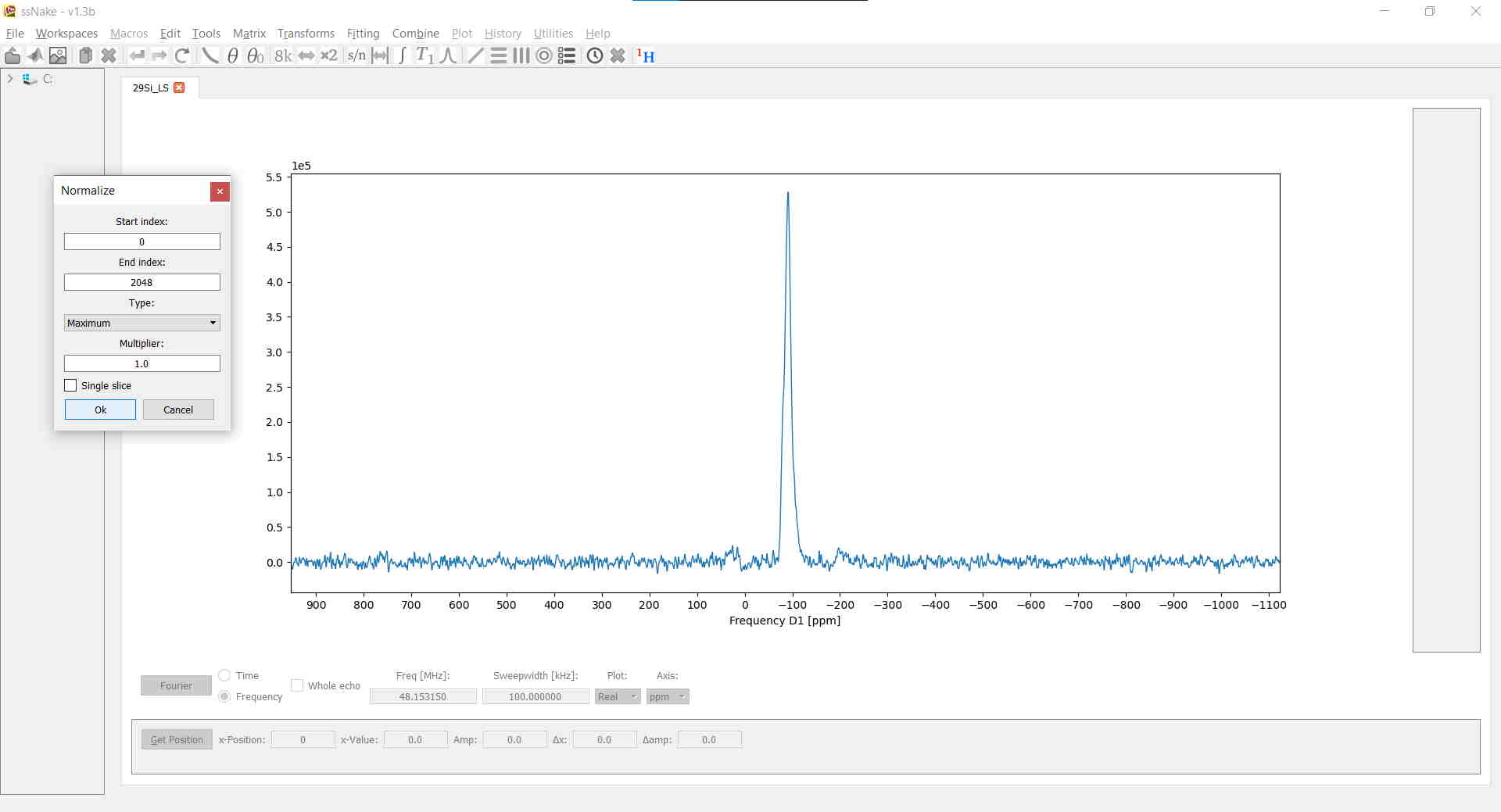Viewport: 1501px width, 812px height.
Task: Open the Matrix menu
Action: pos(249,34)
